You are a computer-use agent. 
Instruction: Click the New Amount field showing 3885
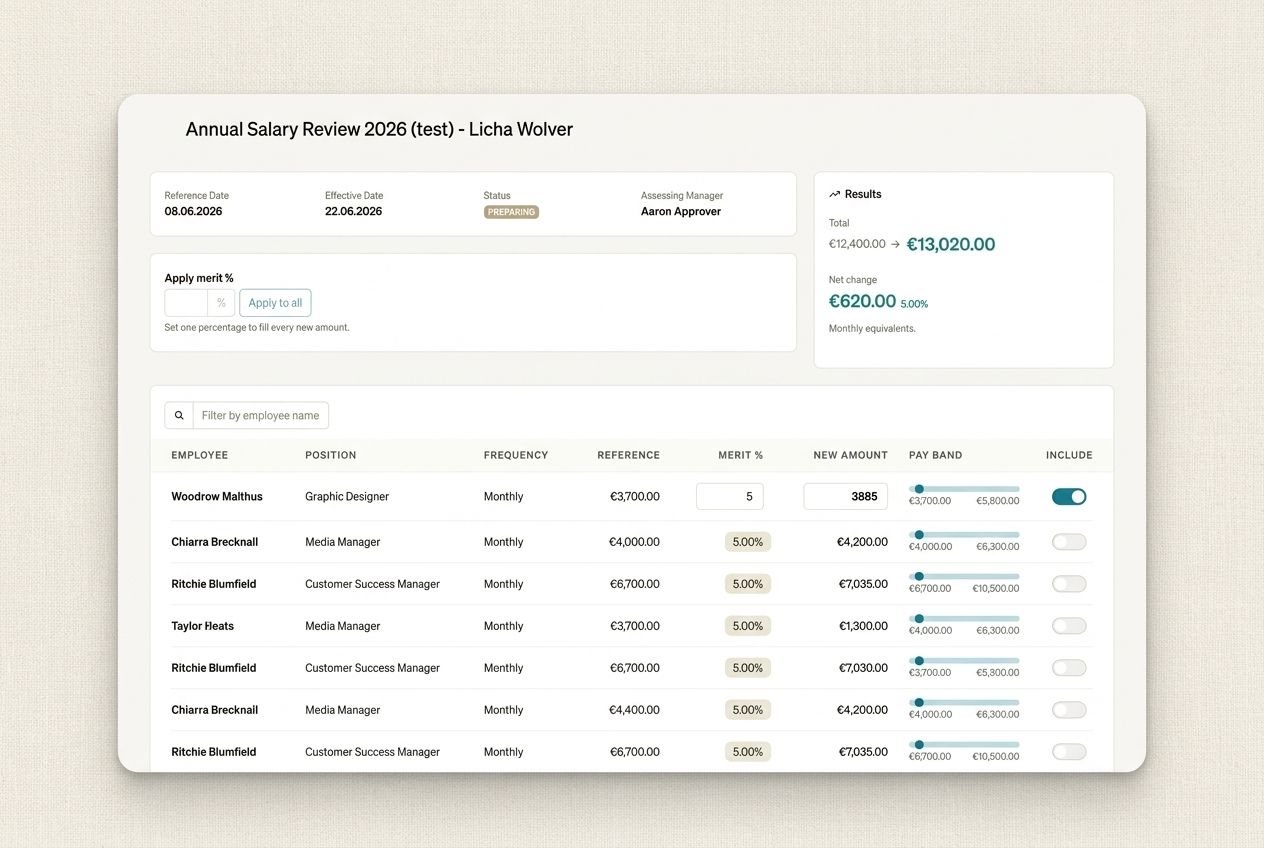846,496
